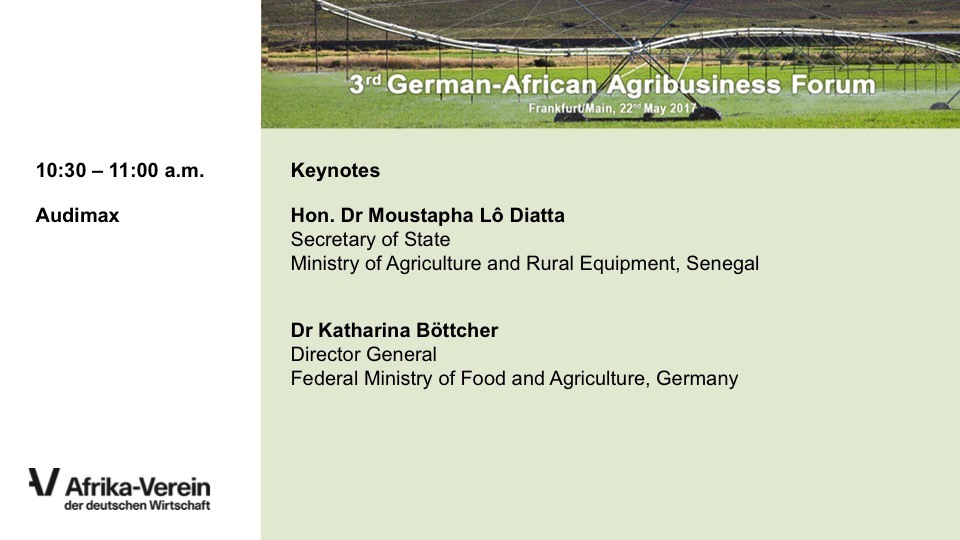960x540 pixels.
Task: Click the 'Director General' title line
Action: 363,354
